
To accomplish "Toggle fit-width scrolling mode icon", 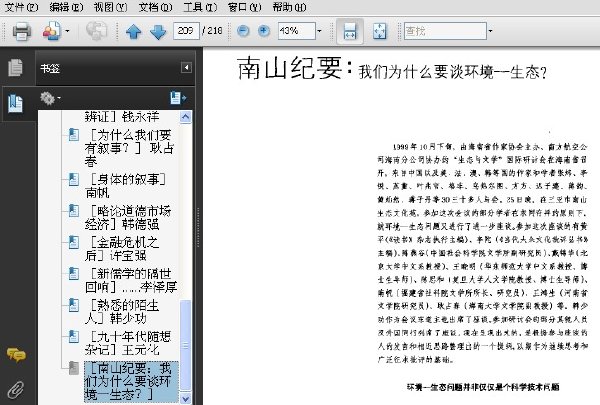I will click(x=350, y=31).
